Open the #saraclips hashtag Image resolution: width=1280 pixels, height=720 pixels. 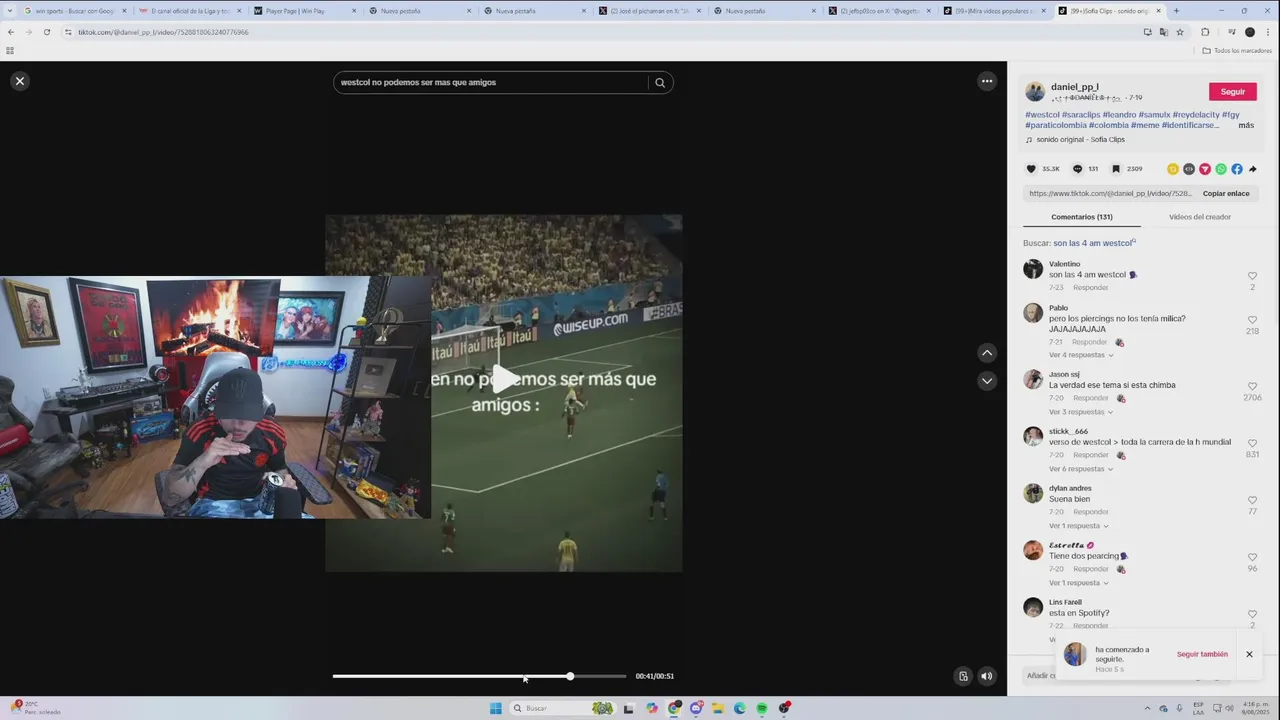pos(1081,115)
